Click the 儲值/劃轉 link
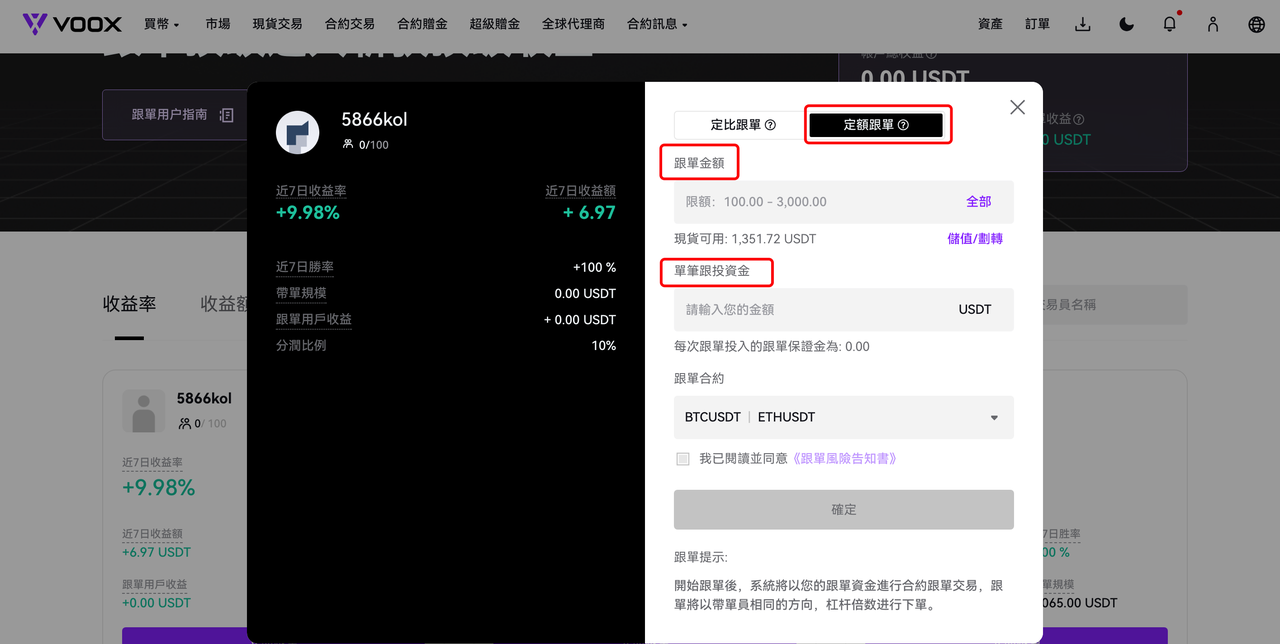Image resolution: width=1280 pixels, height=644 pixels. (x=975, y=239)
